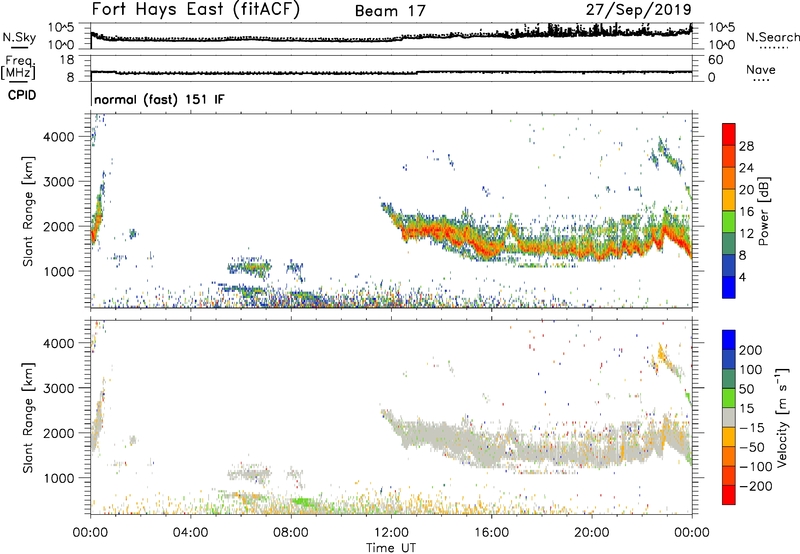
Task: Click the 'N.Sky' legend label
Action: tap(19, 37)
